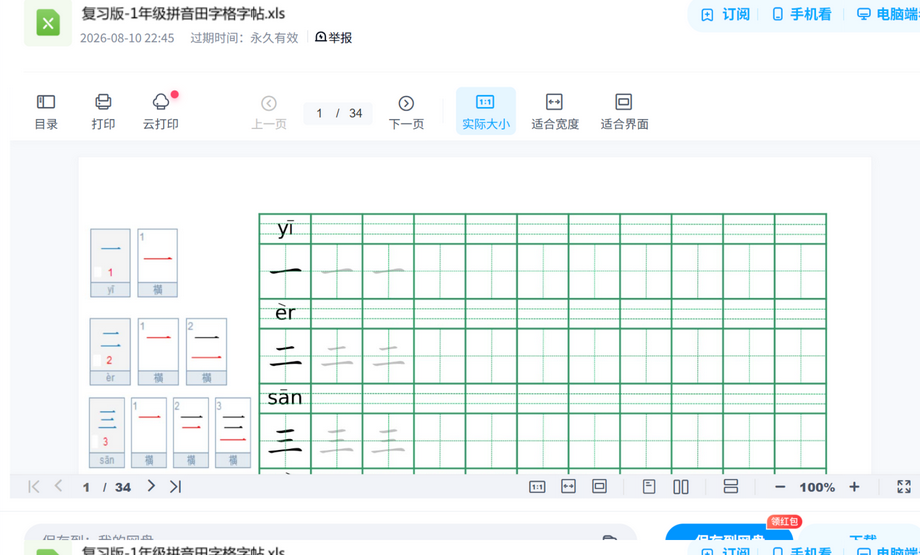Image resolution: width=920 pixels, height=555 pixels.
Task: Zoom in with the plus button
Action: [x=854, y=487]
